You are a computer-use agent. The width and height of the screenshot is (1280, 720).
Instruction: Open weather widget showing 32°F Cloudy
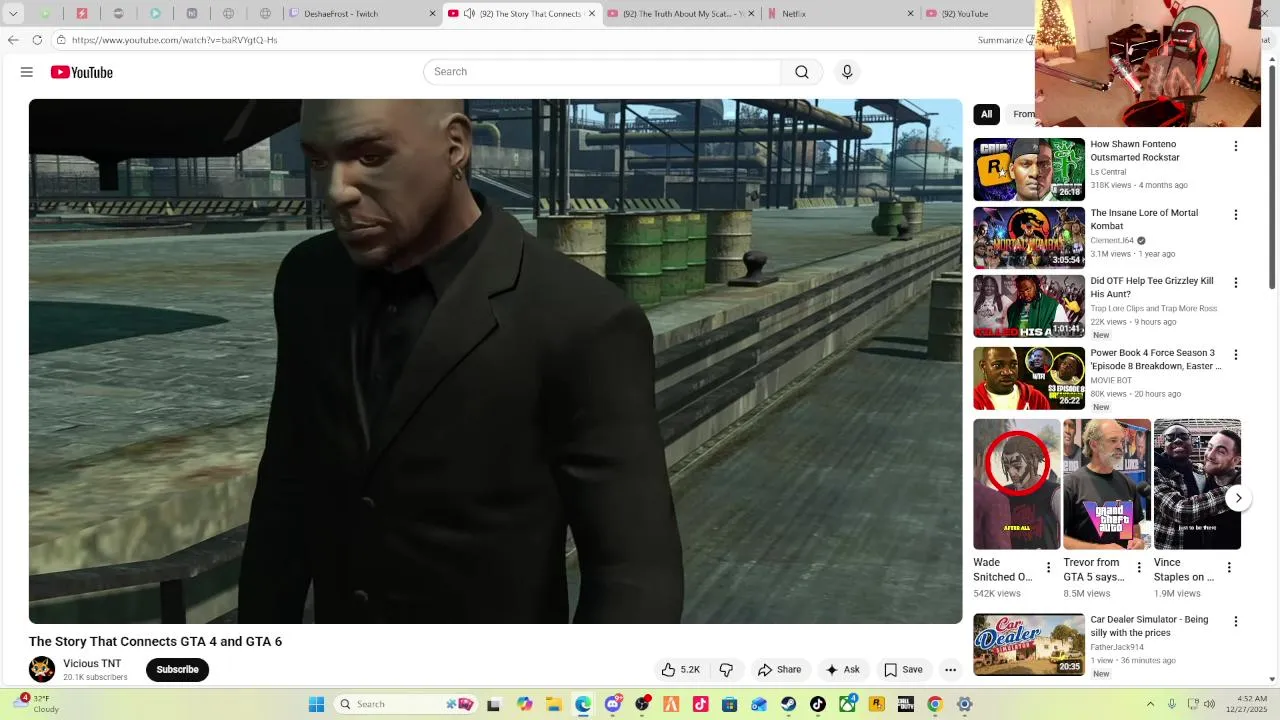35,704
